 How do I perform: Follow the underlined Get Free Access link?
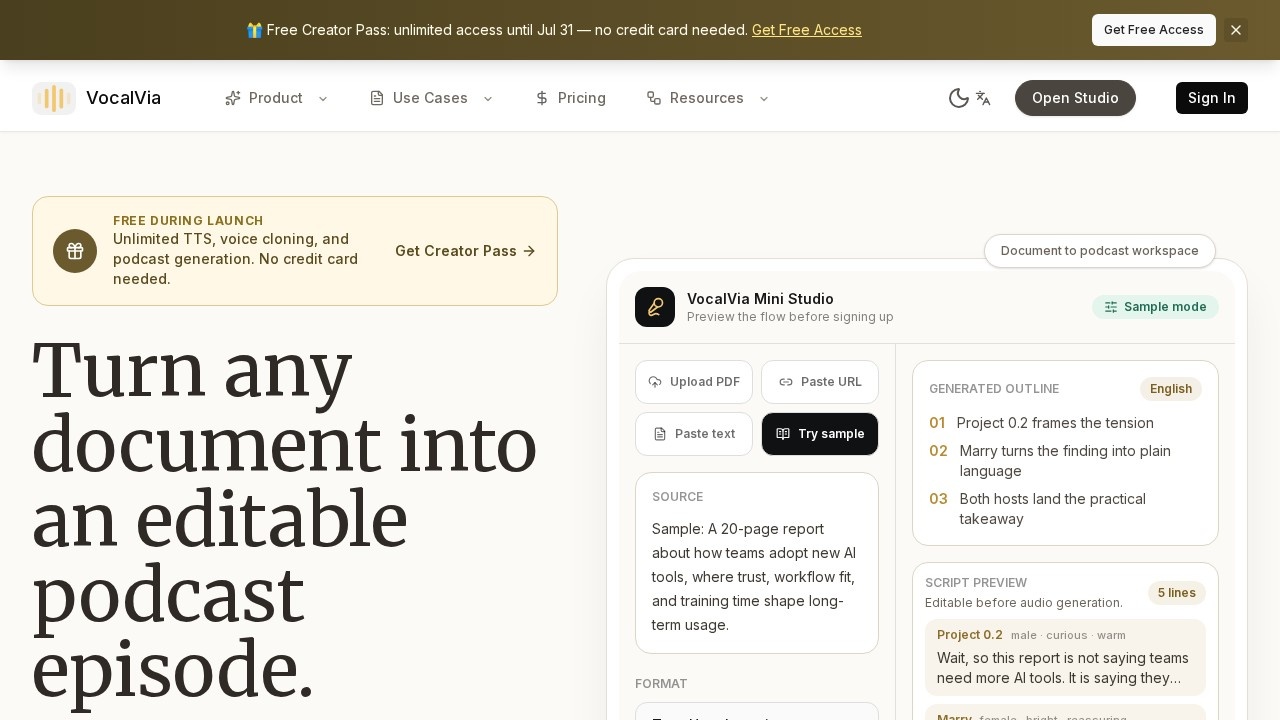tap(807, 30)
